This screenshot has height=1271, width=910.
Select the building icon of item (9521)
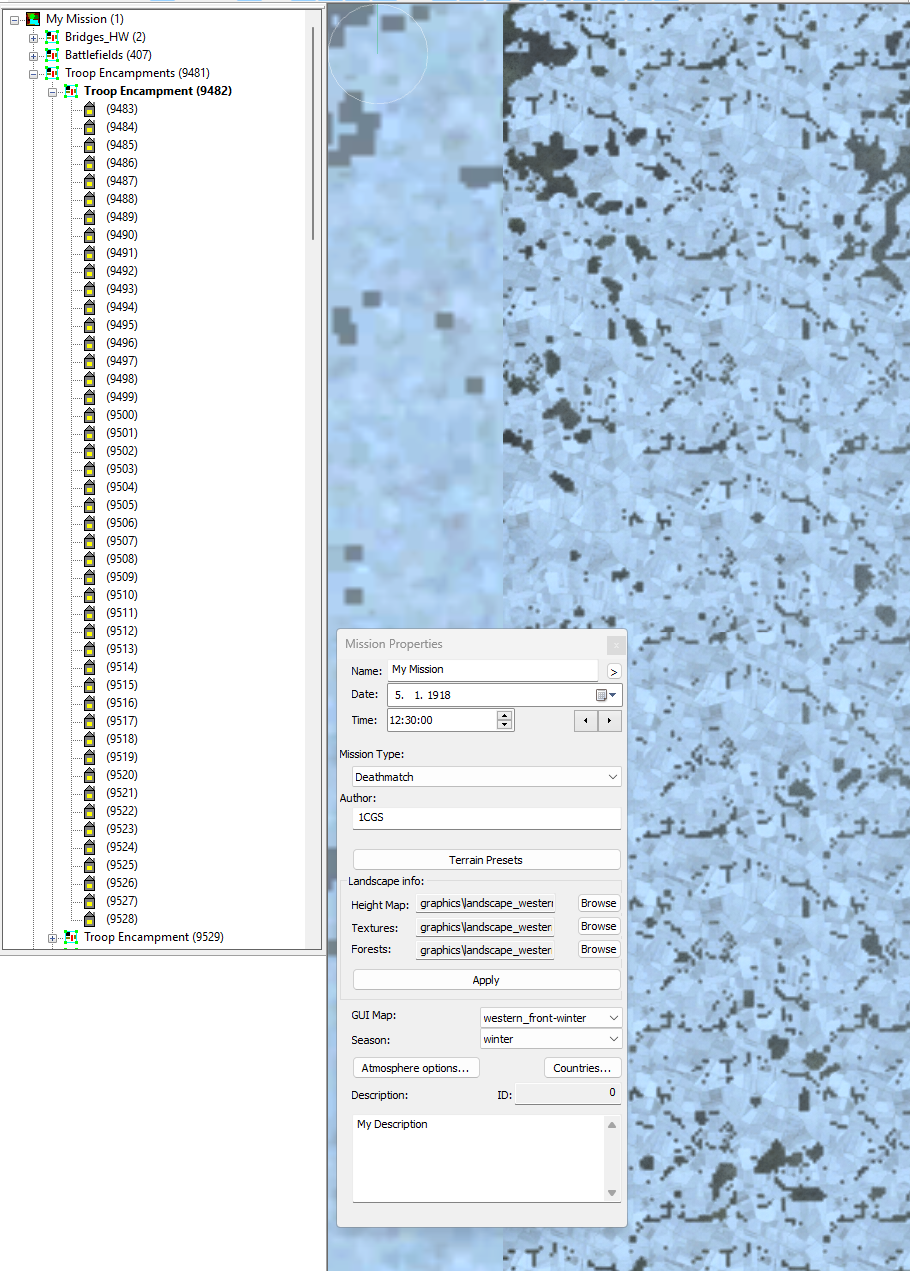click(89, 793)
